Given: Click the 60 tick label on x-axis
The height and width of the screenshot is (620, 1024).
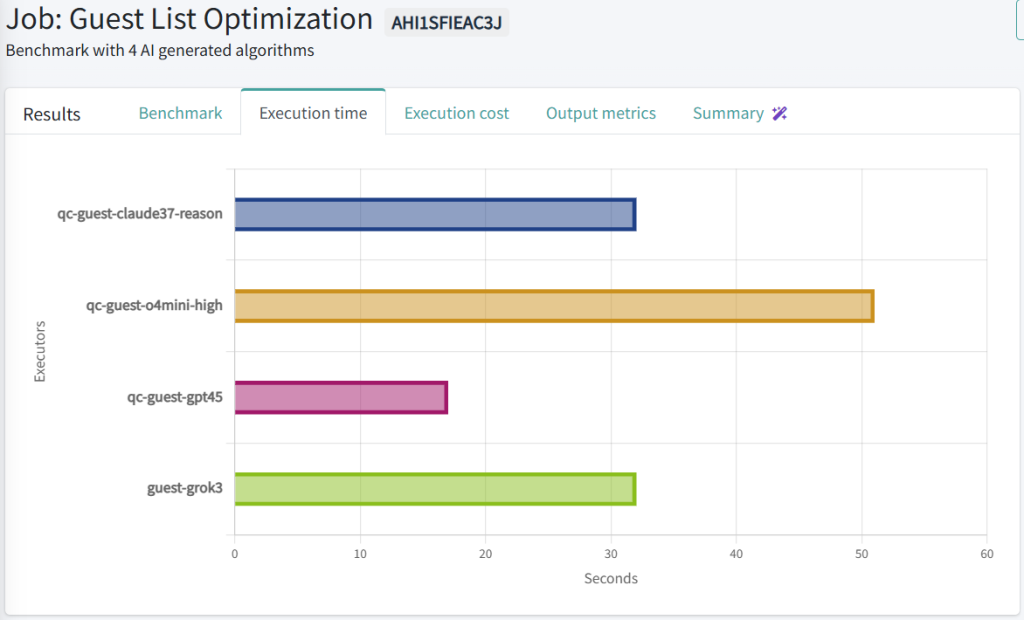Looking at the screenshot, I should (x=986, y=553).
